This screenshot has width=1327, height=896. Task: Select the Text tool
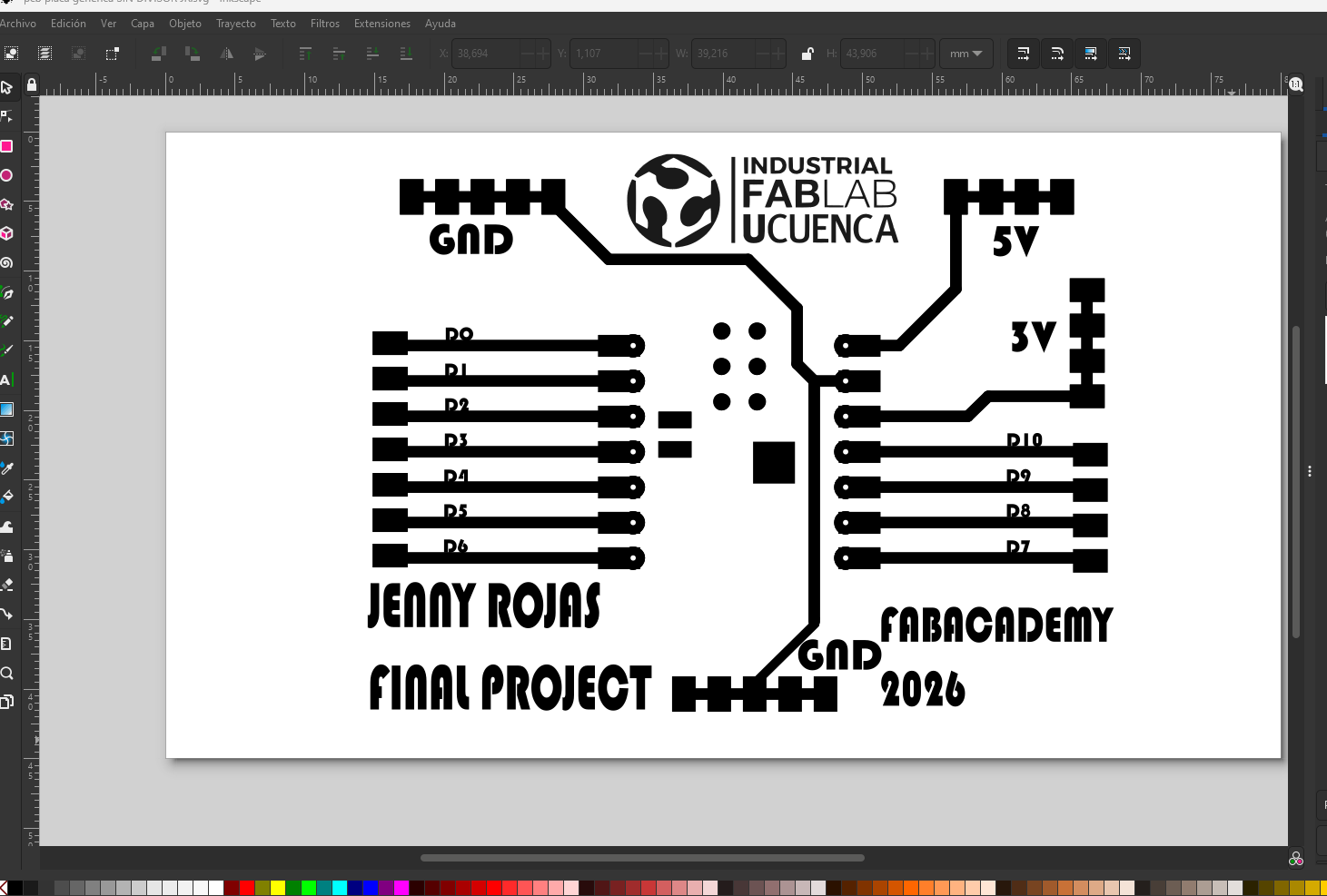(x=6, y=380)
